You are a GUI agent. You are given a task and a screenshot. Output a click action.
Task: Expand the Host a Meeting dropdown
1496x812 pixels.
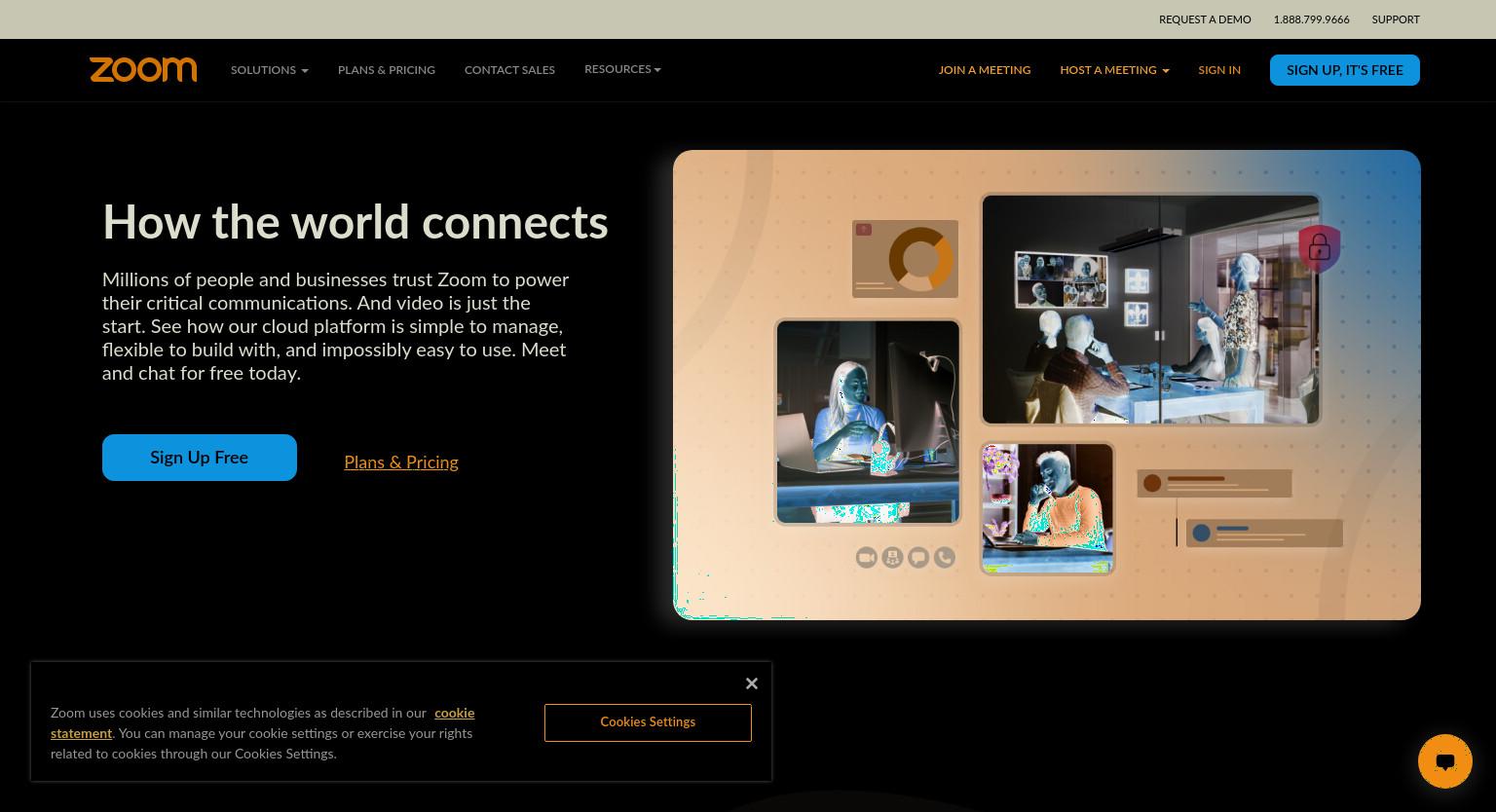click(x=1114, y=70)
